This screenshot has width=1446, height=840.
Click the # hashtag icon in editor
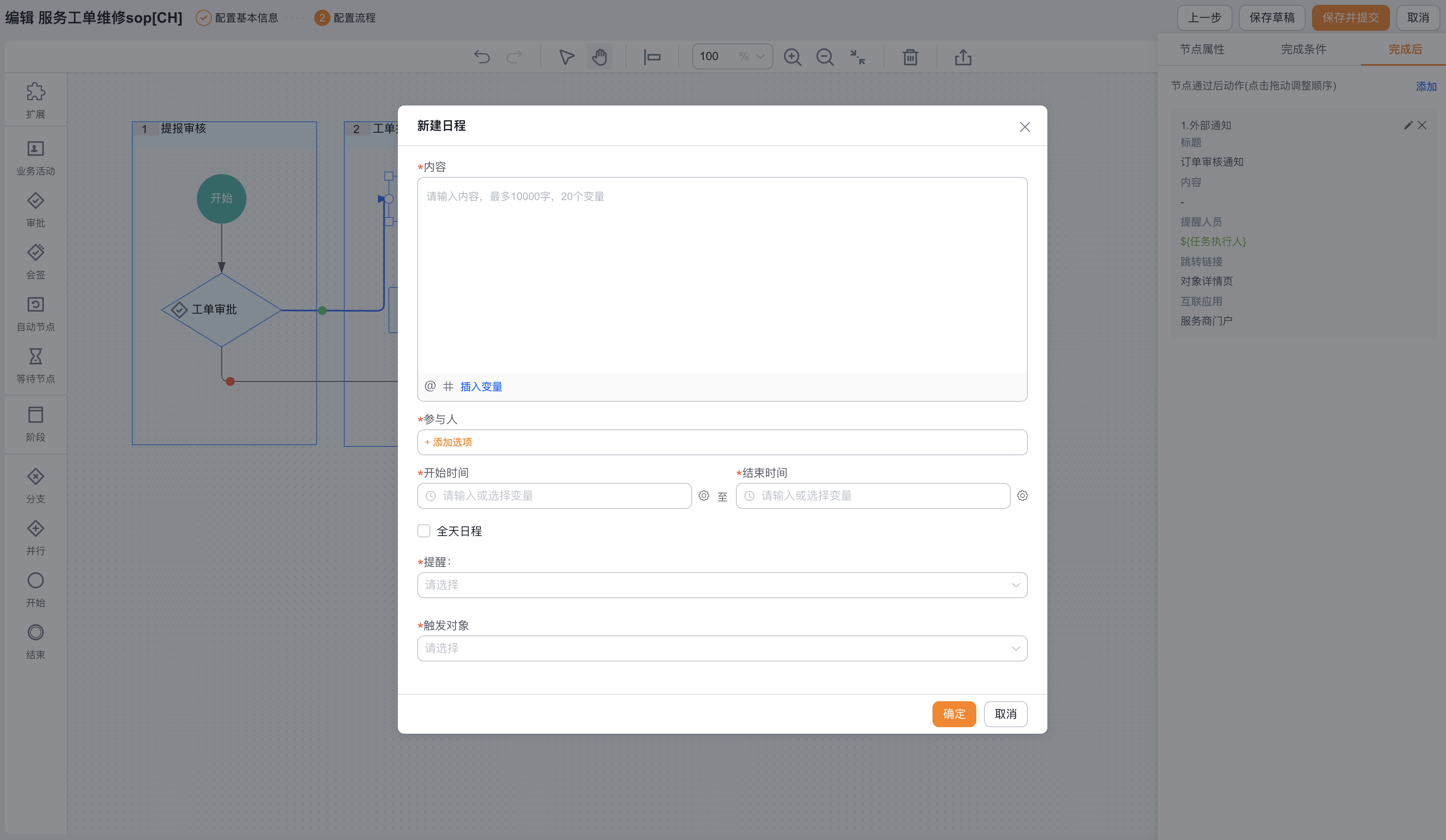(448, 386)
